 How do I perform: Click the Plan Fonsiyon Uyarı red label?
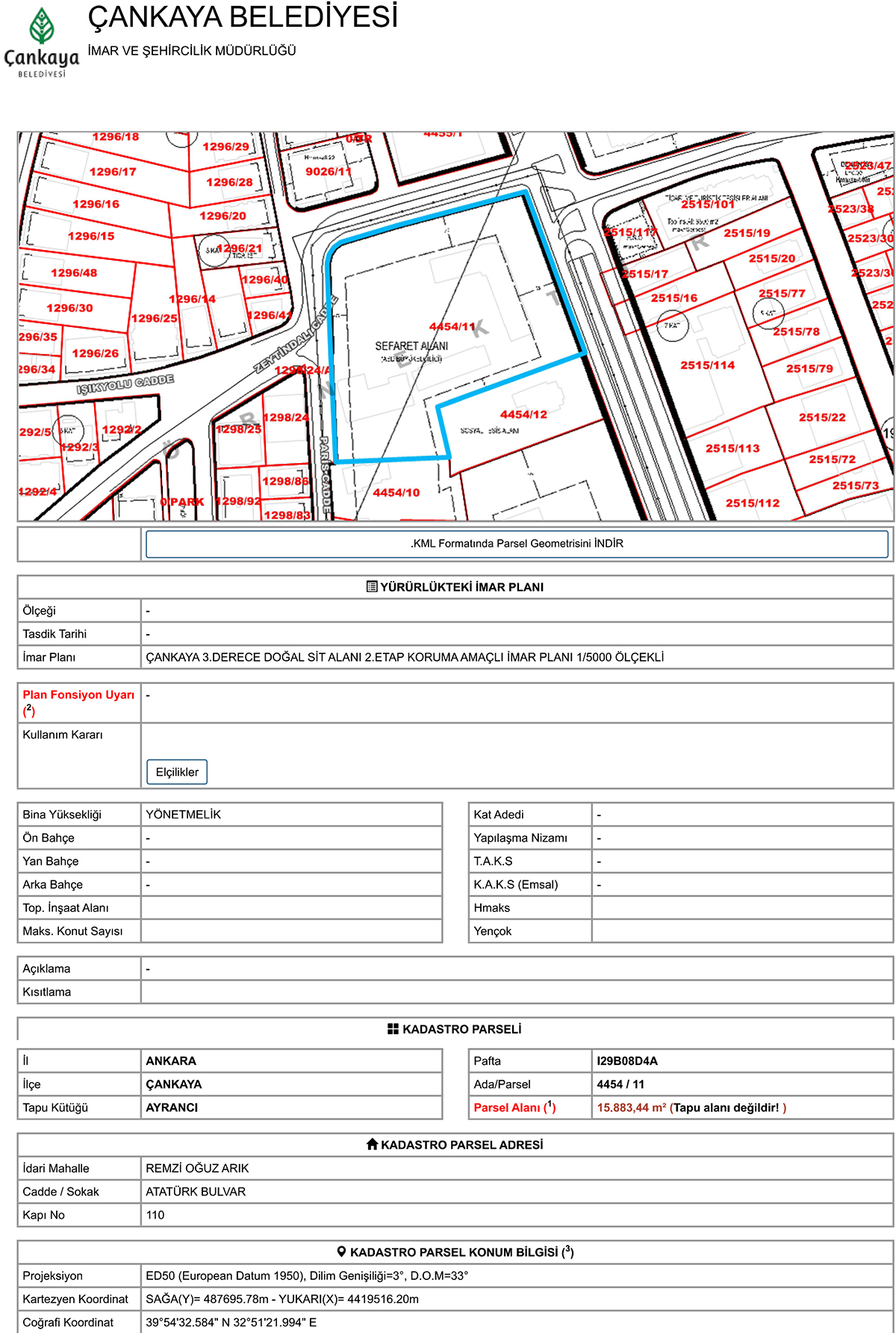tap(78, 703)
